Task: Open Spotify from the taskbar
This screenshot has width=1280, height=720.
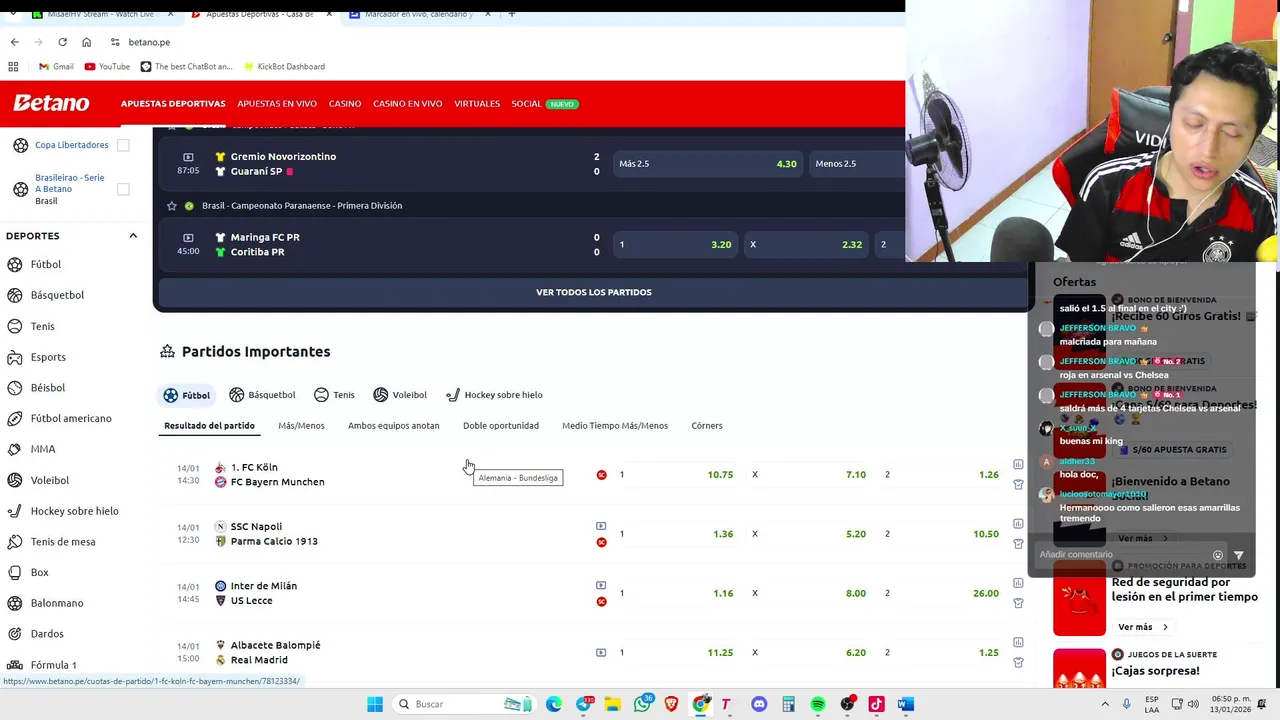Action: click(x=818, y=704)
